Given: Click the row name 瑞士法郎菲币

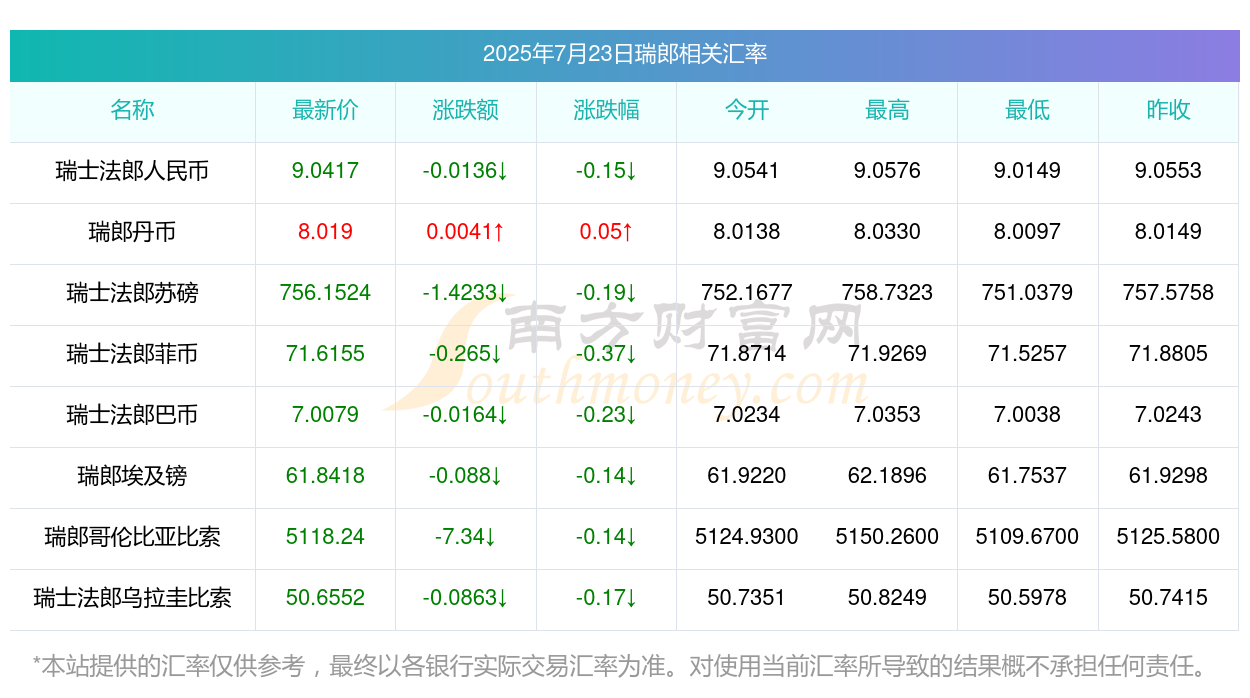Looking at the screenshot, I should [x=132, y=354].
